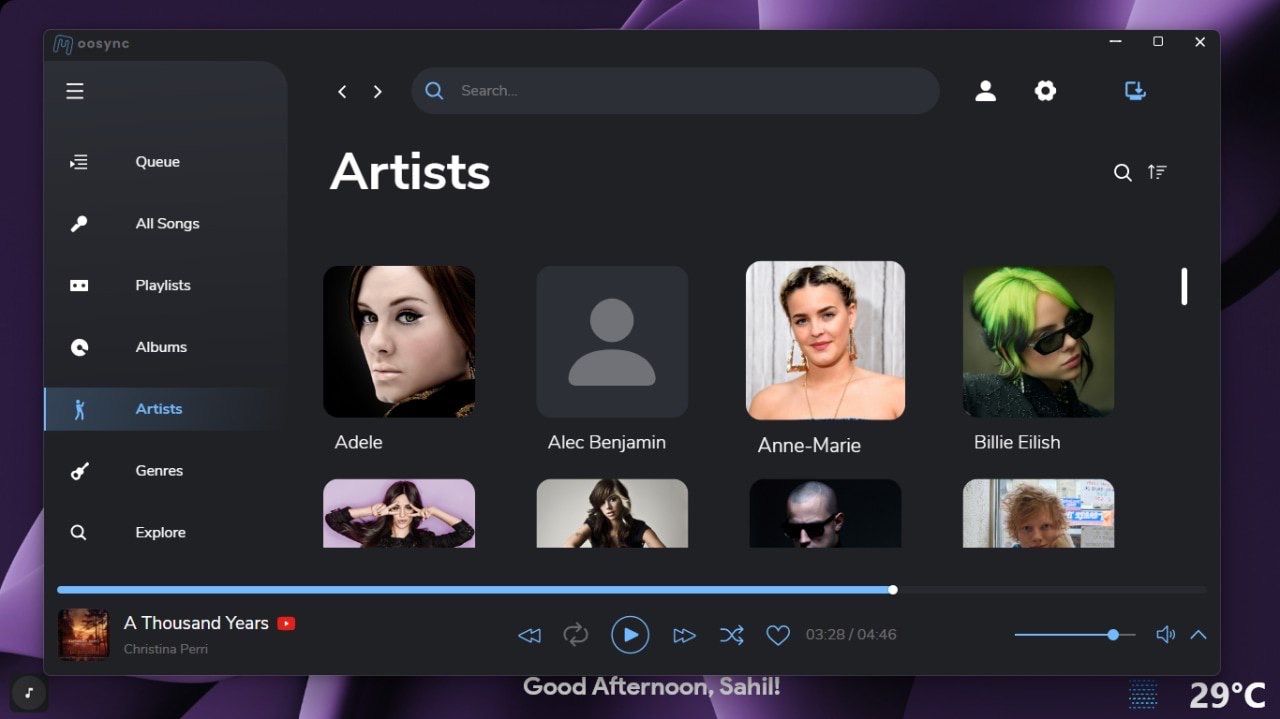
Task: Go forward with the right arrow
Action: [x=377, y=91]
